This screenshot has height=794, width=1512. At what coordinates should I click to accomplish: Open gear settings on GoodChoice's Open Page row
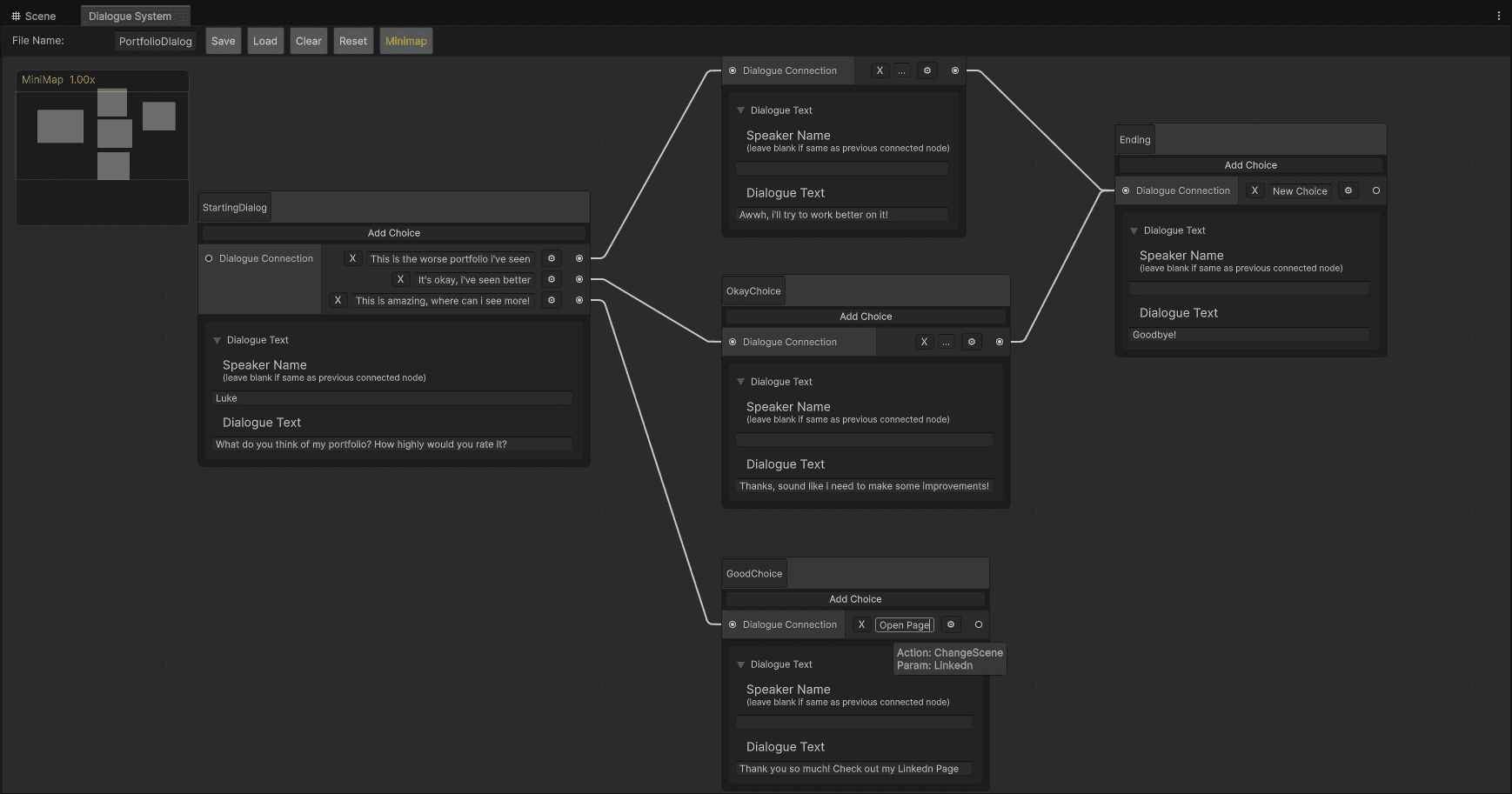tap(950, 624)
